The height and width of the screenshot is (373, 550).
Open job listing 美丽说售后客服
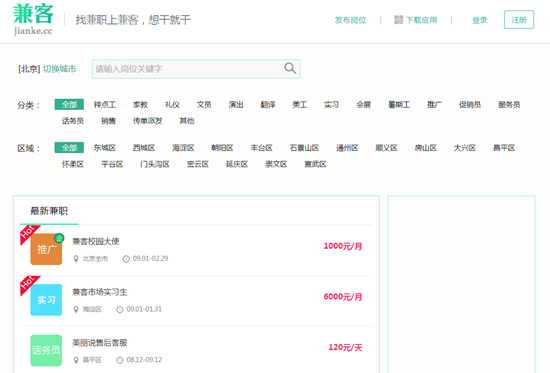click(100, 342)
